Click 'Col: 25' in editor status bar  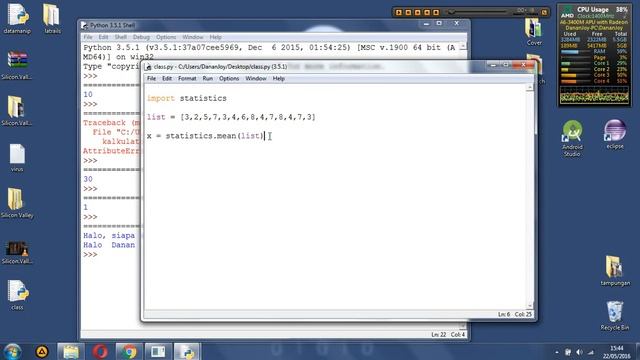pos(523,314)
